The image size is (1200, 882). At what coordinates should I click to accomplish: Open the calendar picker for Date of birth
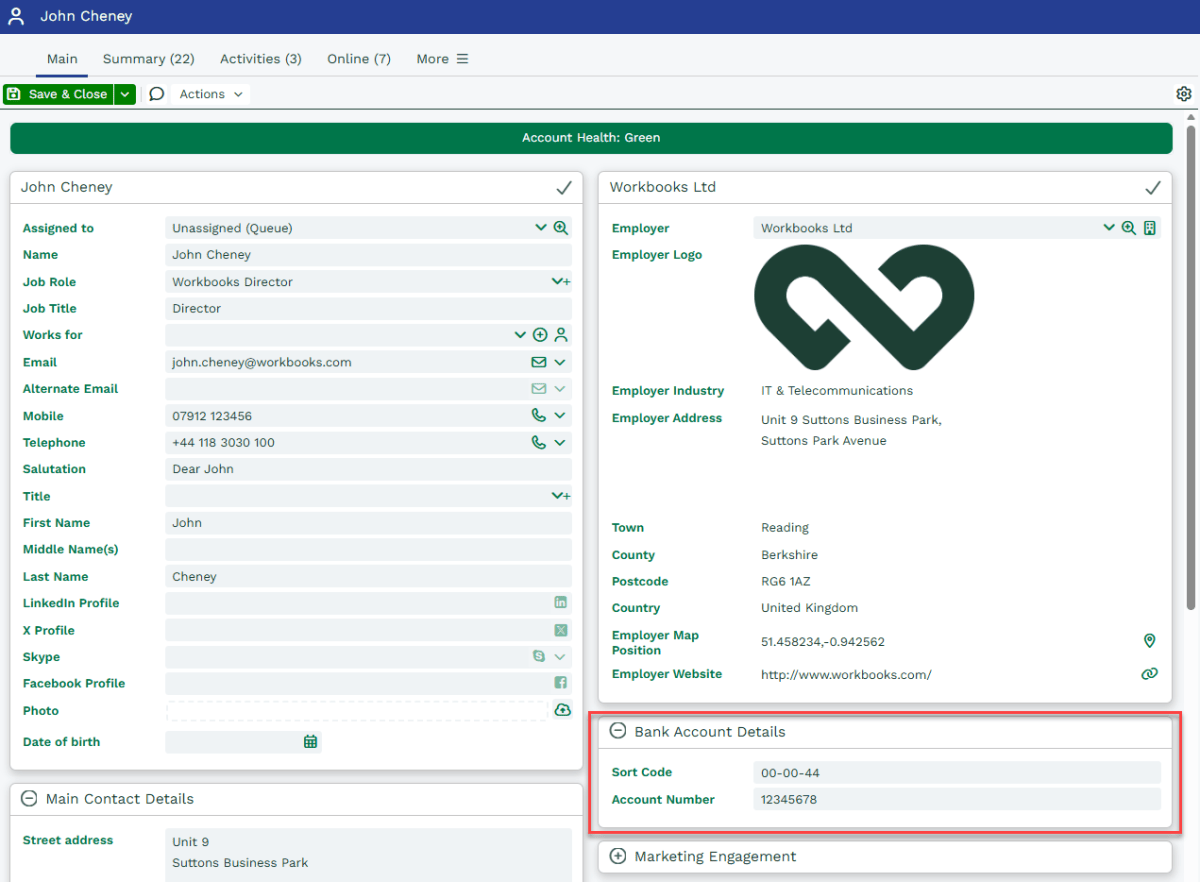point(311,742)
